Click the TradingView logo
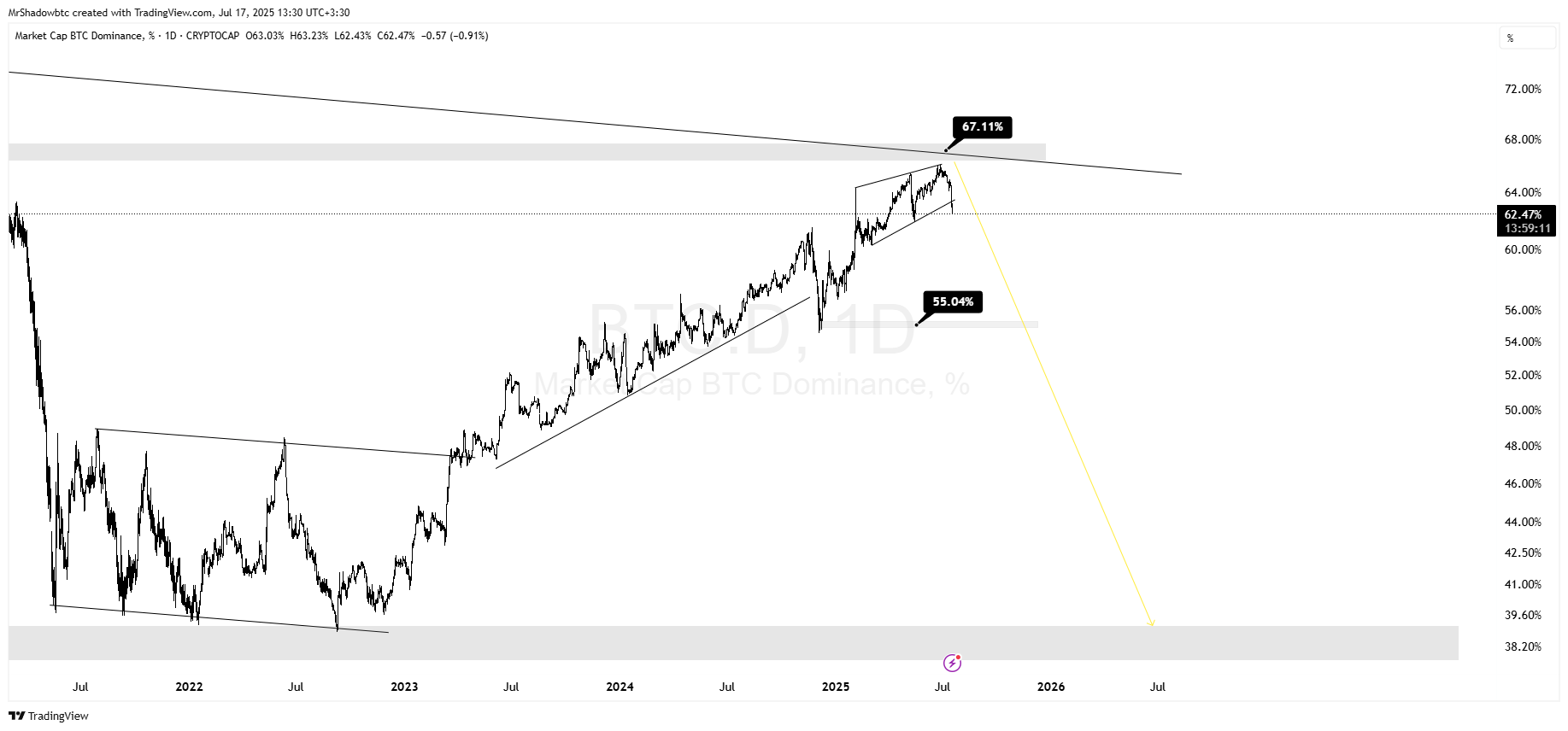 tap(50, 716)
